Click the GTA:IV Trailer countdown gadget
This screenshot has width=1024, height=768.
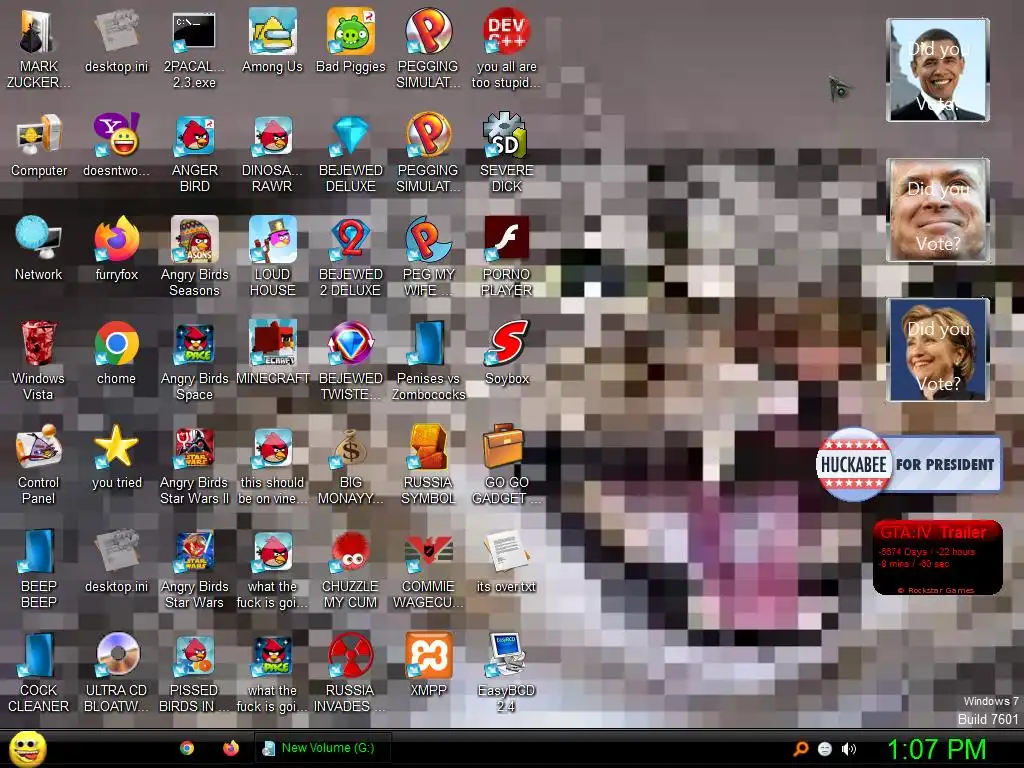937,557
